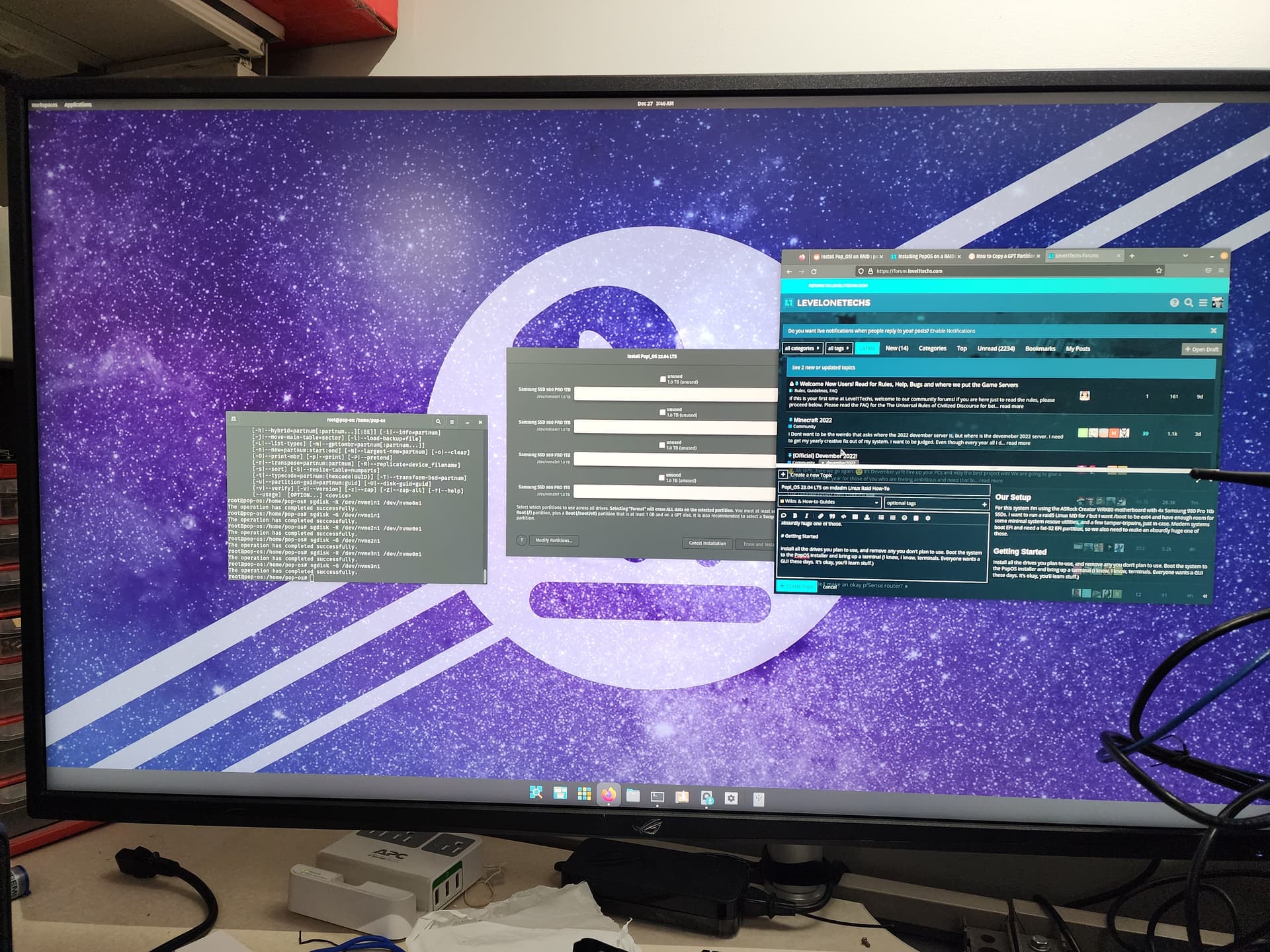Check the fourth drive's unused partition checkbox

point(661,477)
